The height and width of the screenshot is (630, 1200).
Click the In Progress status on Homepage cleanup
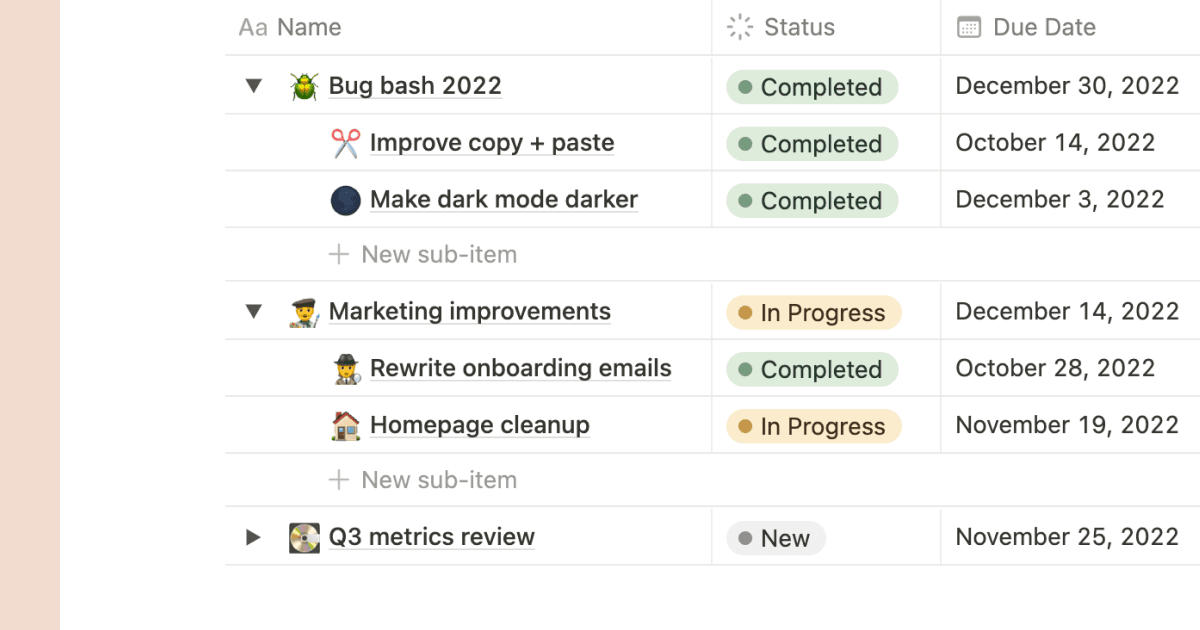point(812,425)
